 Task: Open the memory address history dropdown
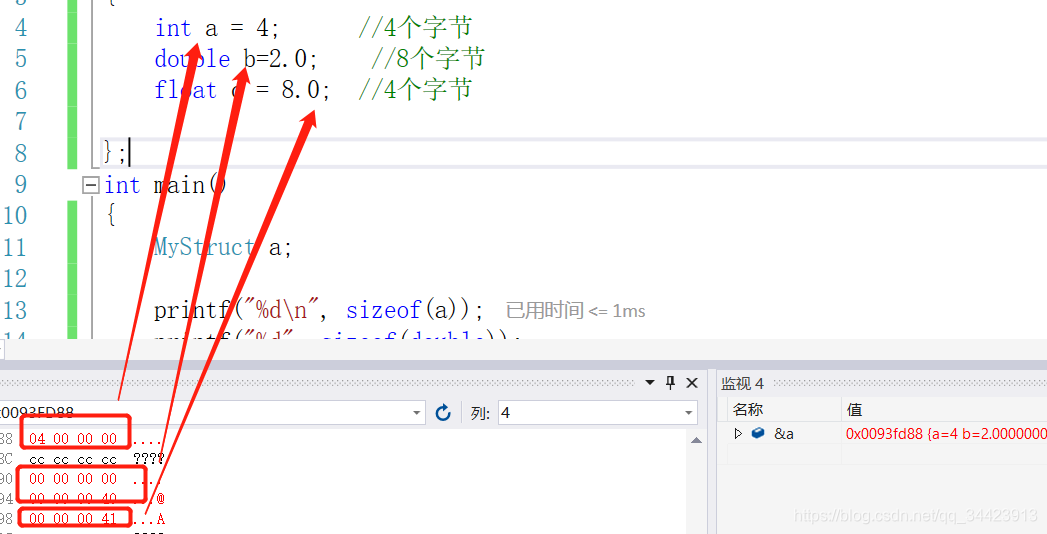417,413
